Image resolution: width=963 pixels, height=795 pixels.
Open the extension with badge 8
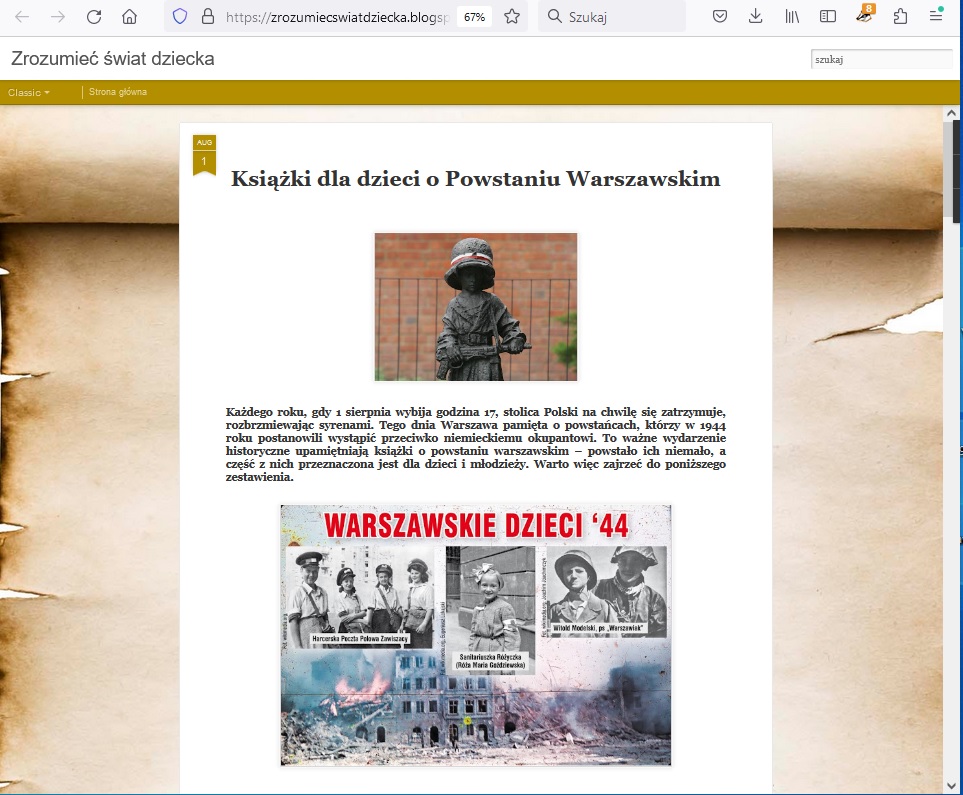click(x=865, y=15)
